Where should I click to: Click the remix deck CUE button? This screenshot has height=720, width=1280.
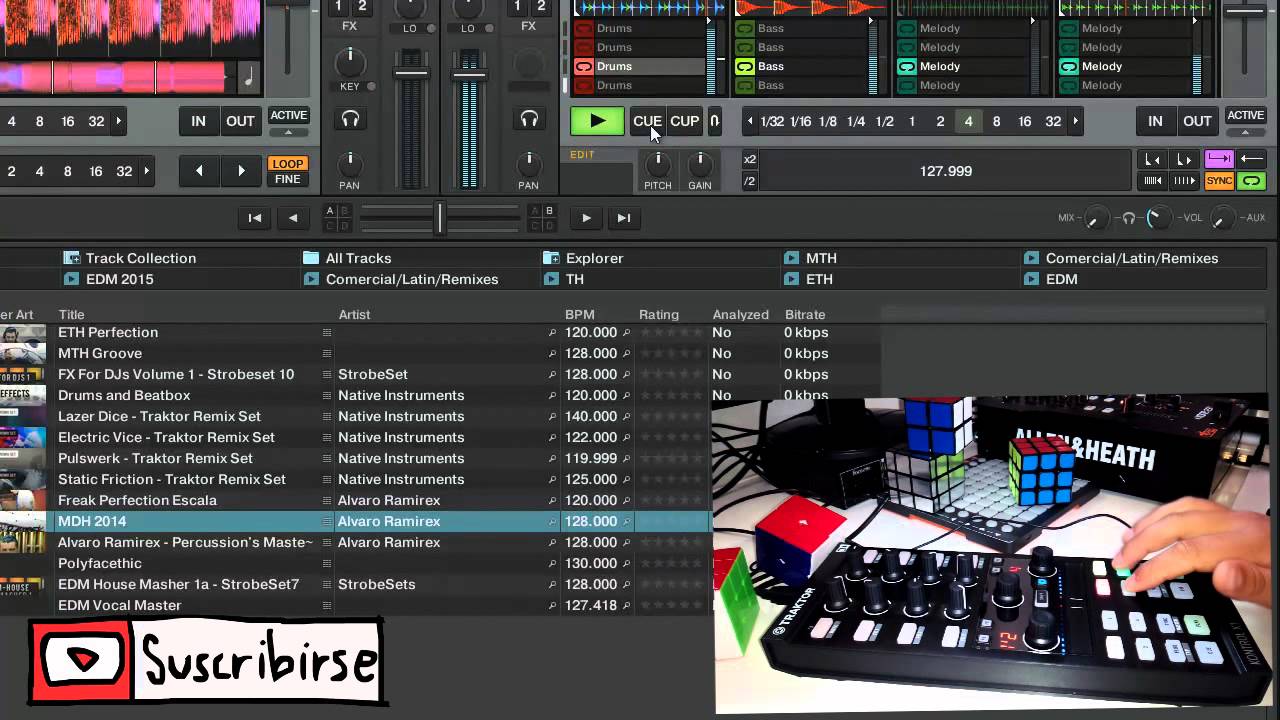(647, 121)
